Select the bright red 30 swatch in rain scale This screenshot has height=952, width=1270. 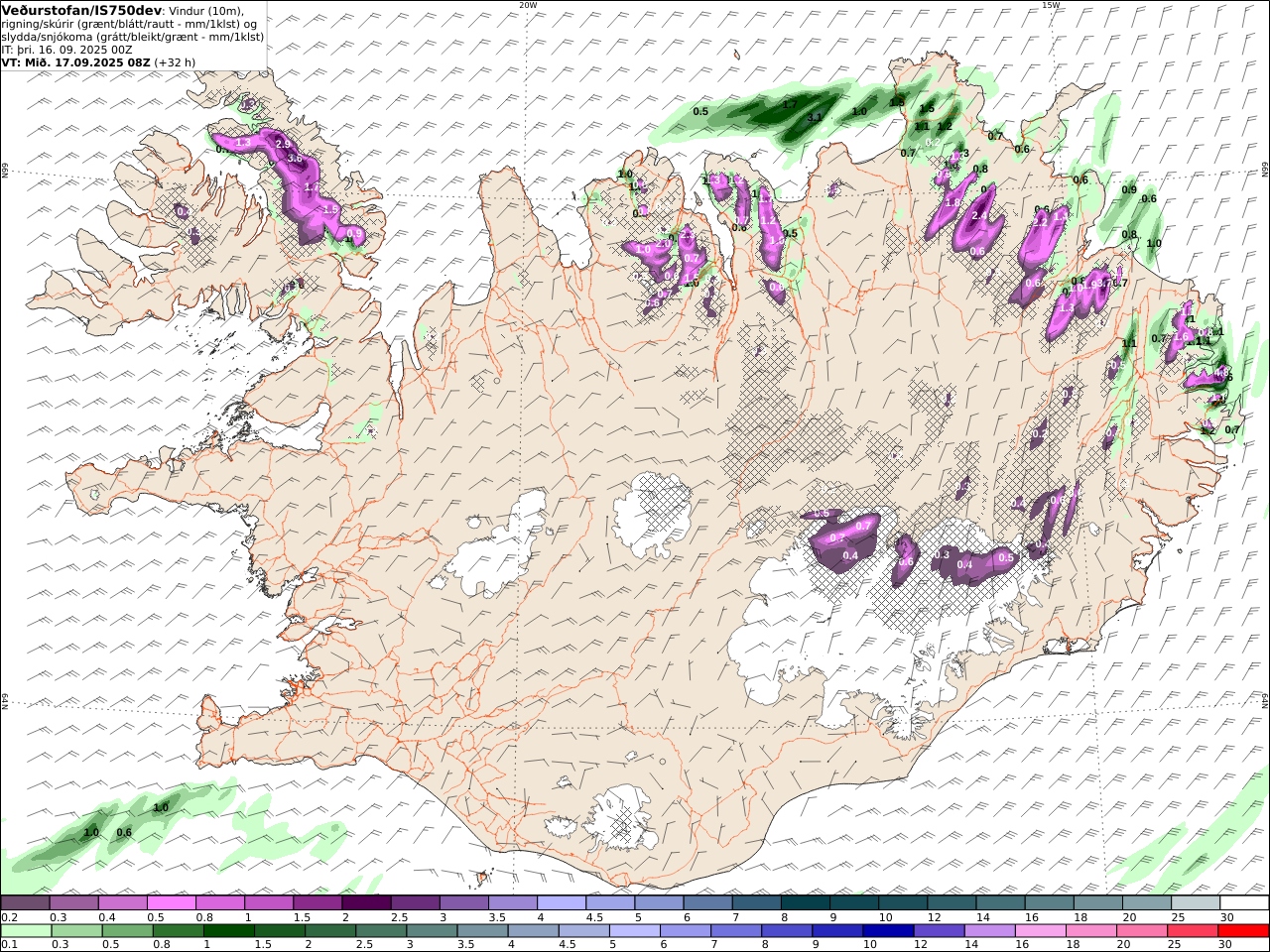[1243, 931]
